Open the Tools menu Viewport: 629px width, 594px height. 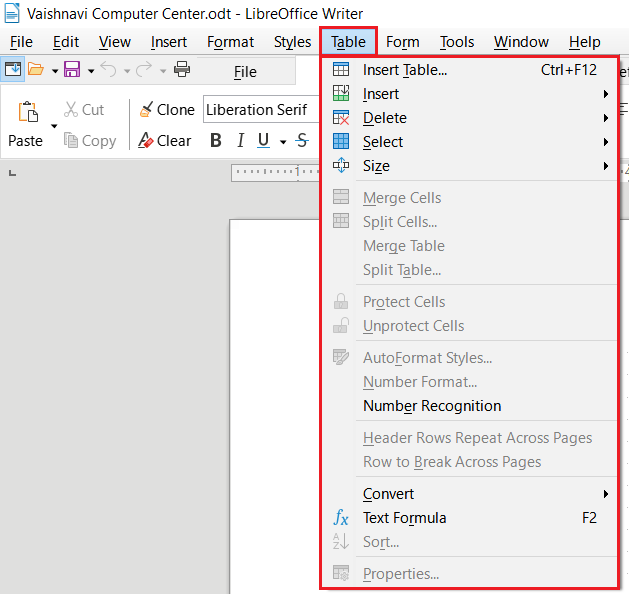click(x=457, y=42)
